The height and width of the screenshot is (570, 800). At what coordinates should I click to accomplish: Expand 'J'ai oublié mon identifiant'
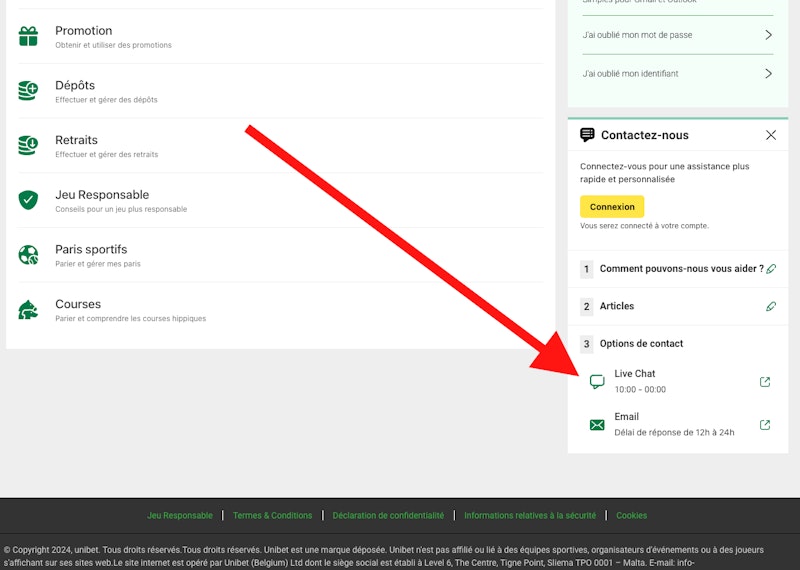[768, 73]
